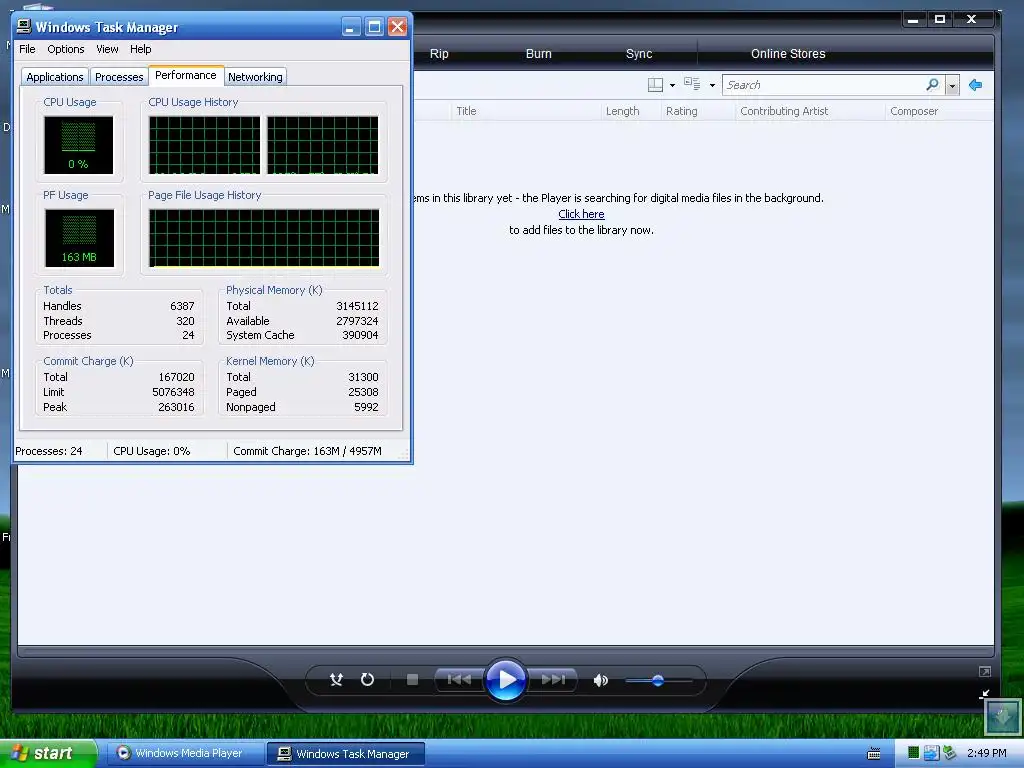Click the Task Manager title bar icon
1024x768 pixels.
tap(24, 26)
